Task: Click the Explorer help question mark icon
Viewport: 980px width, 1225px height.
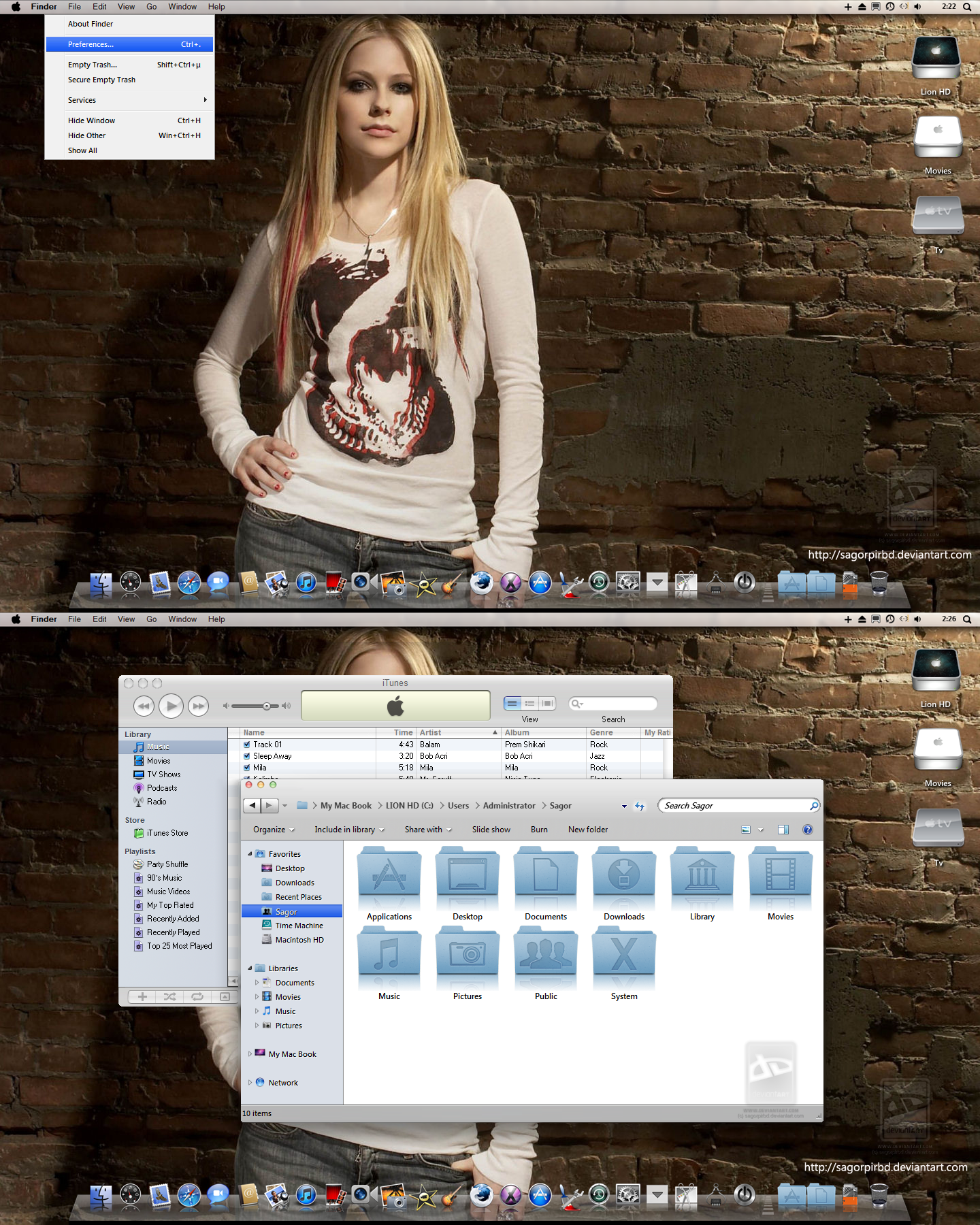Action: 808,830
